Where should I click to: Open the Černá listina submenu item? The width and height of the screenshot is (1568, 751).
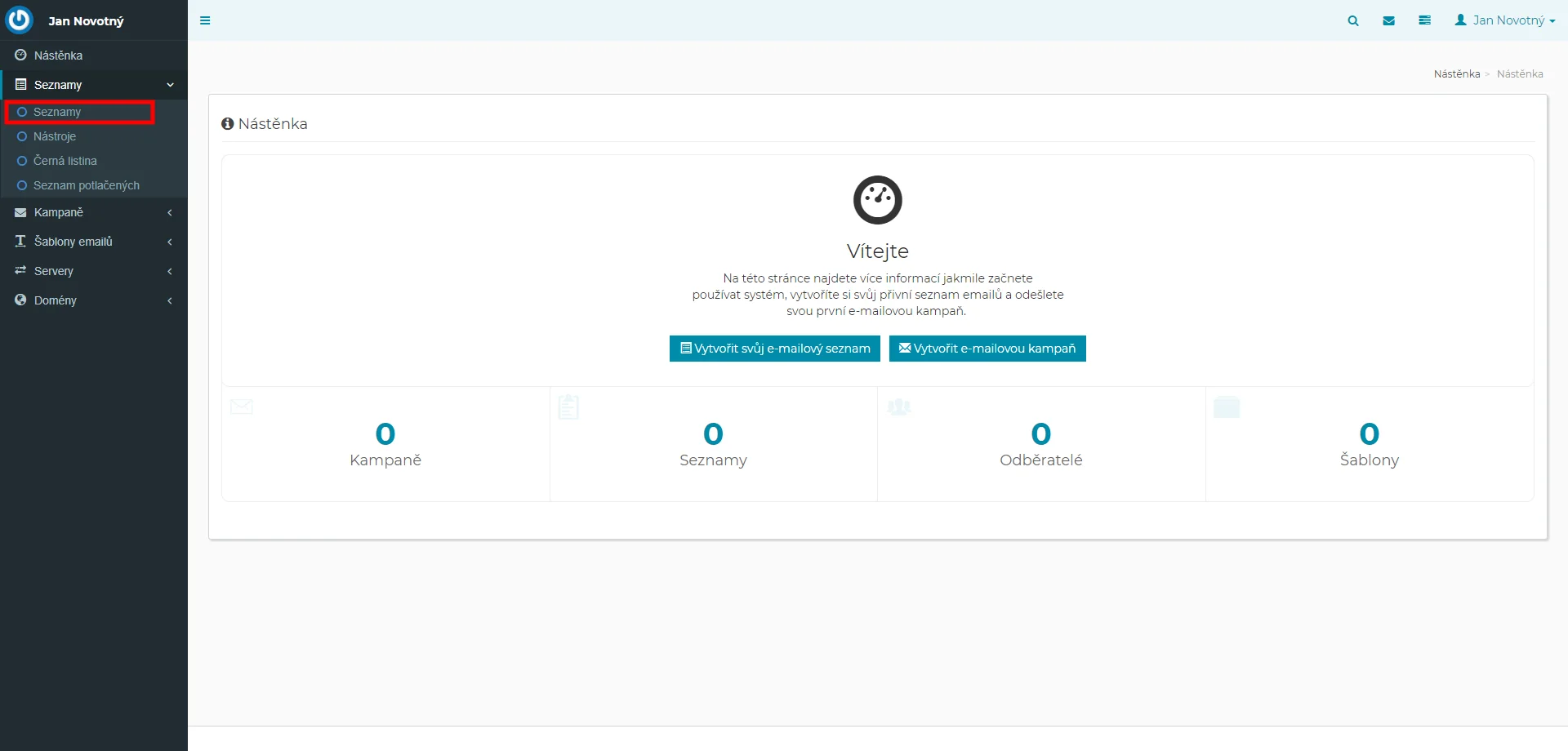tap(65, 161)
